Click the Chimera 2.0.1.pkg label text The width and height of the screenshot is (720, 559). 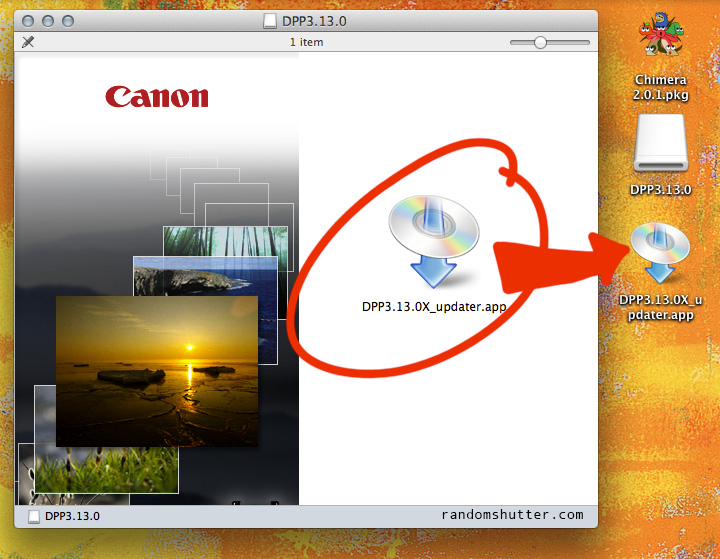click(x=661, y=87)
